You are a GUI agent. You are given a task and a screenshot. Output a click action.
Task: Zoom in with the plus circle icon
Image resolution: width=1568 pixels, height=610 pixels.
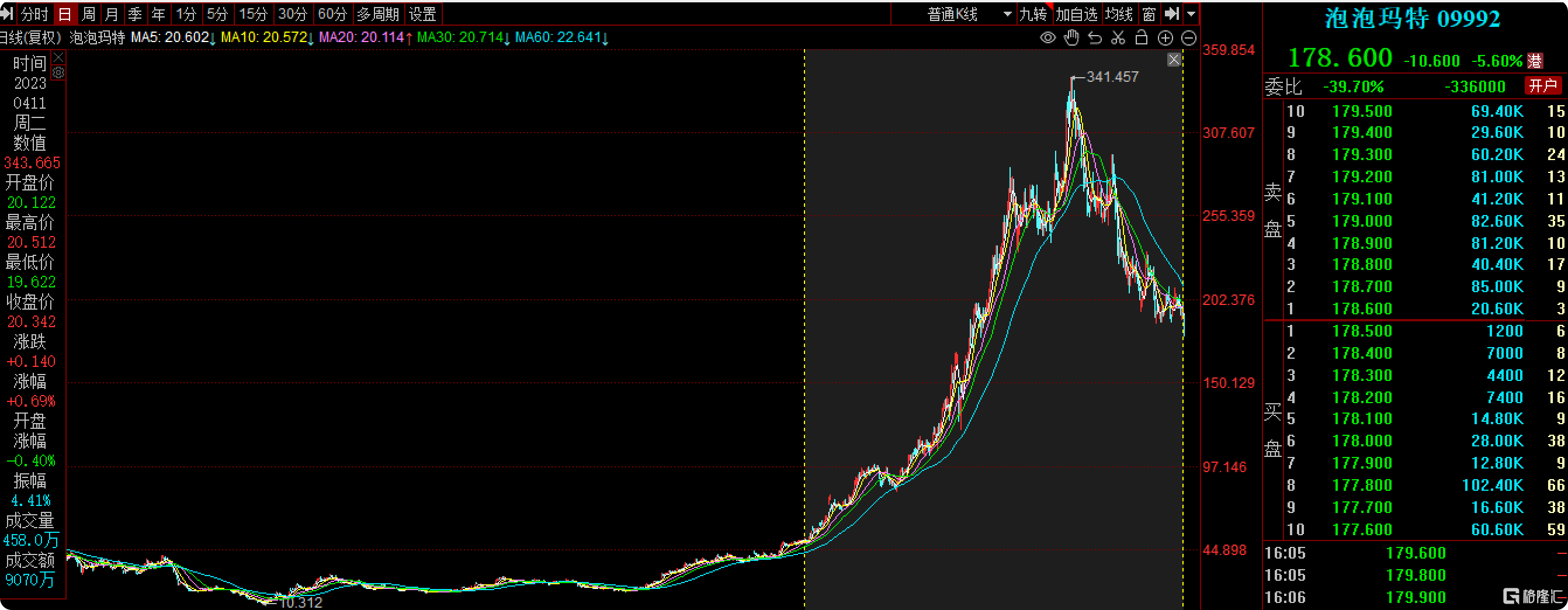click(1165, 39)
